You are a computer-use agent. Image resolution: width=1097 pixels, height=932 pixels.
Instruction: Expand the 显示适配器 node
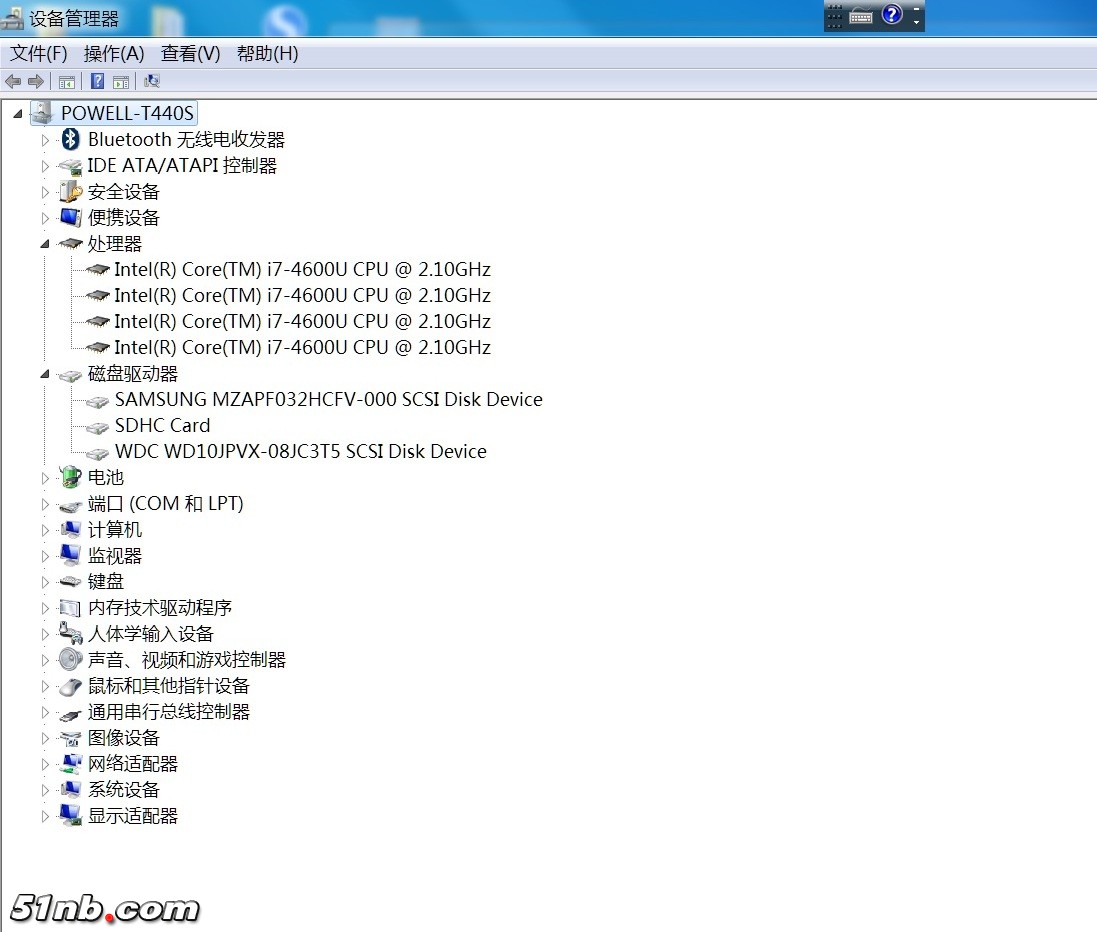(x=45, y=816)
